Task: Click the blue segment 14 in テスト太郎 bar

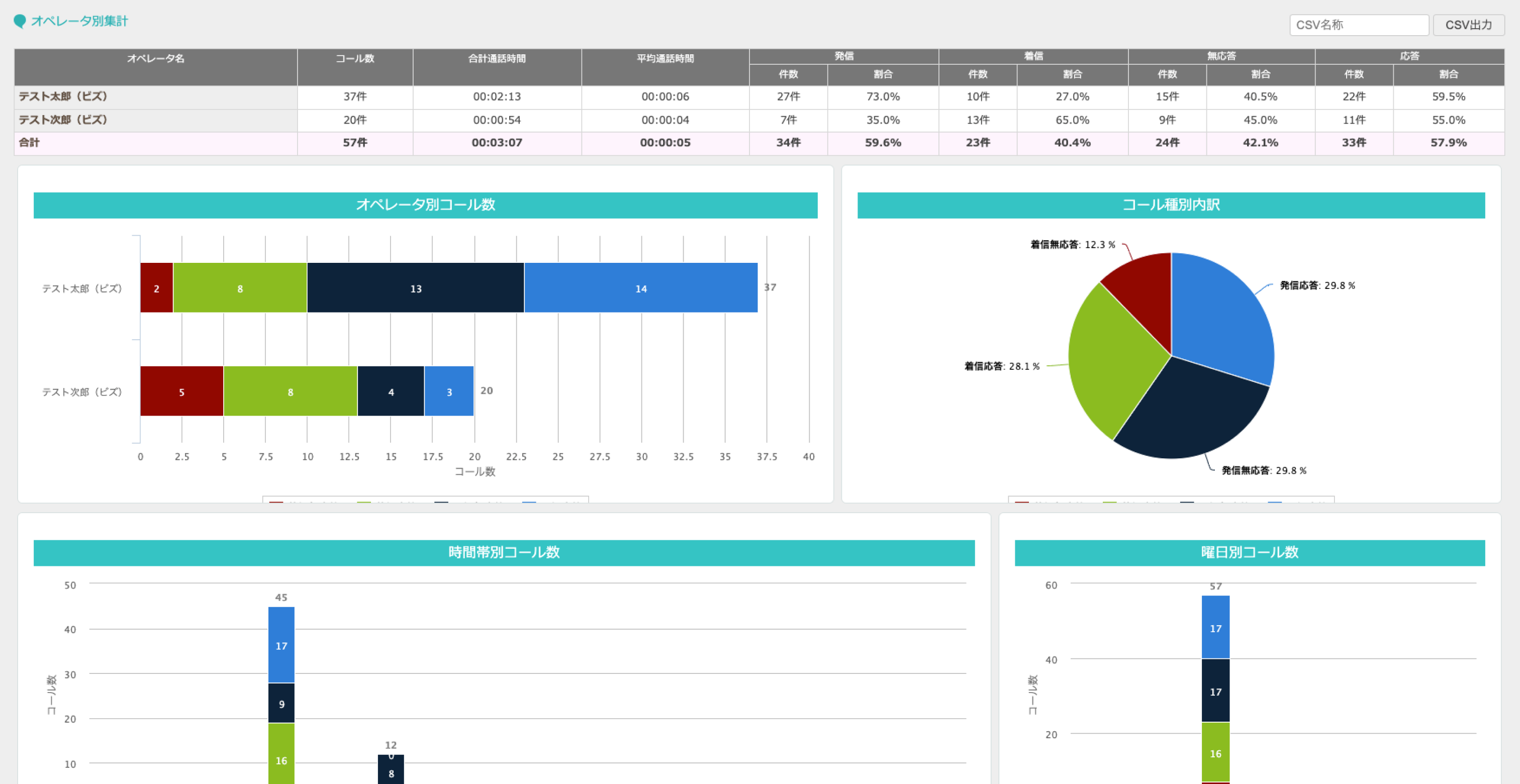Action: [x=641, y=288]
